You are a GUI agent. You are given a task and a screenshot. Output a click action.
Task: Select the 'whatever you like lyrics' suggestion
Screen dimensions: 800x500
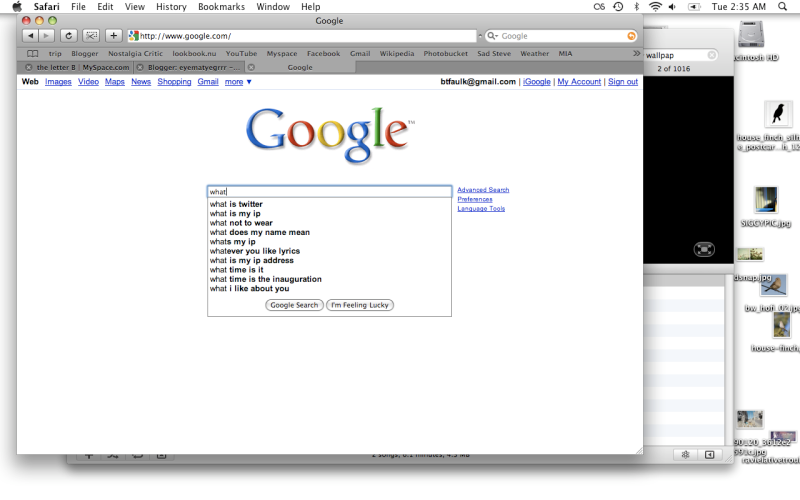point(330,251)
